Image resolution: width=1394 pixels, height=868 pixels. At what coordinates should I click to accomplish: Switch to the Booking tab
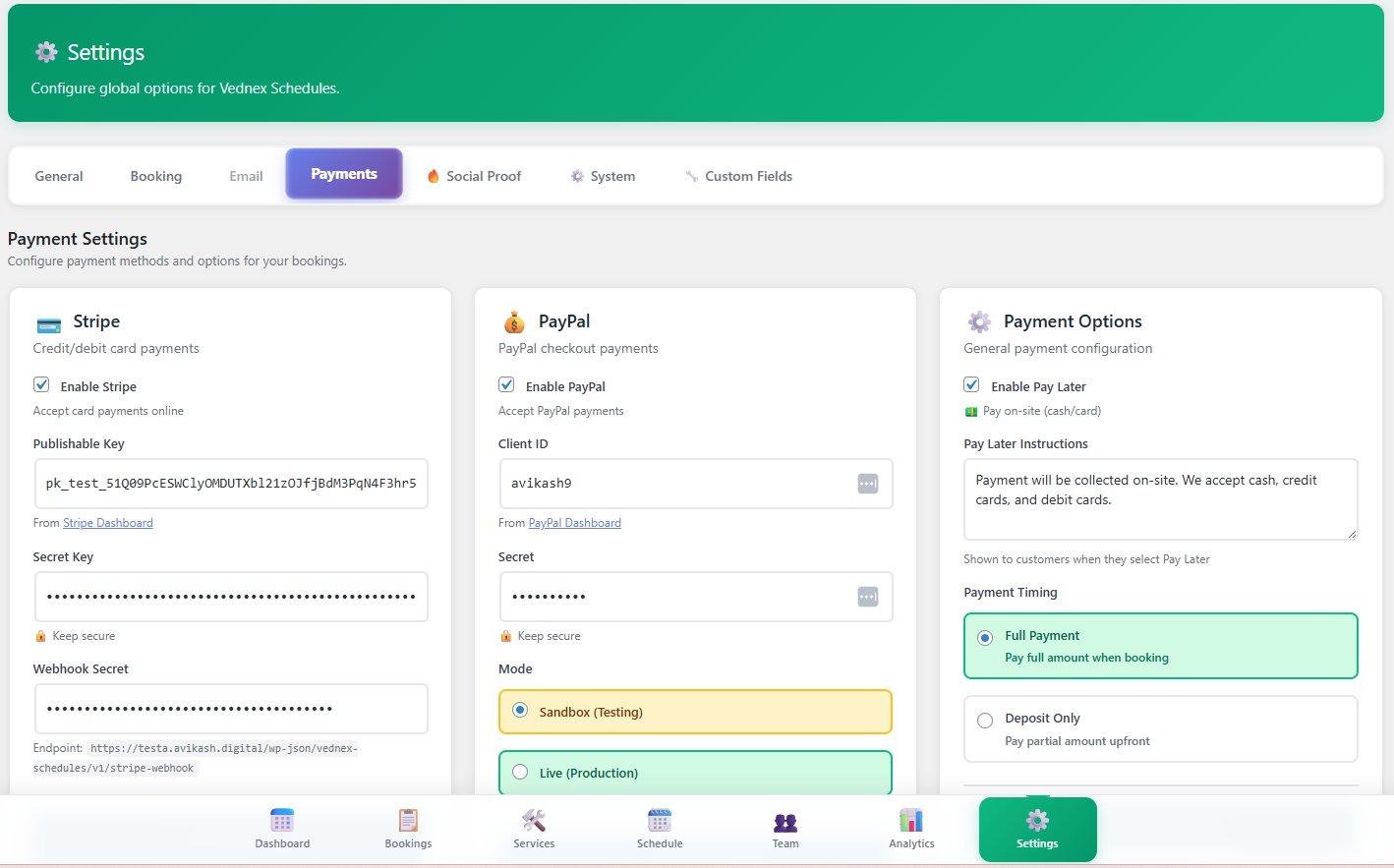[156, 176]
